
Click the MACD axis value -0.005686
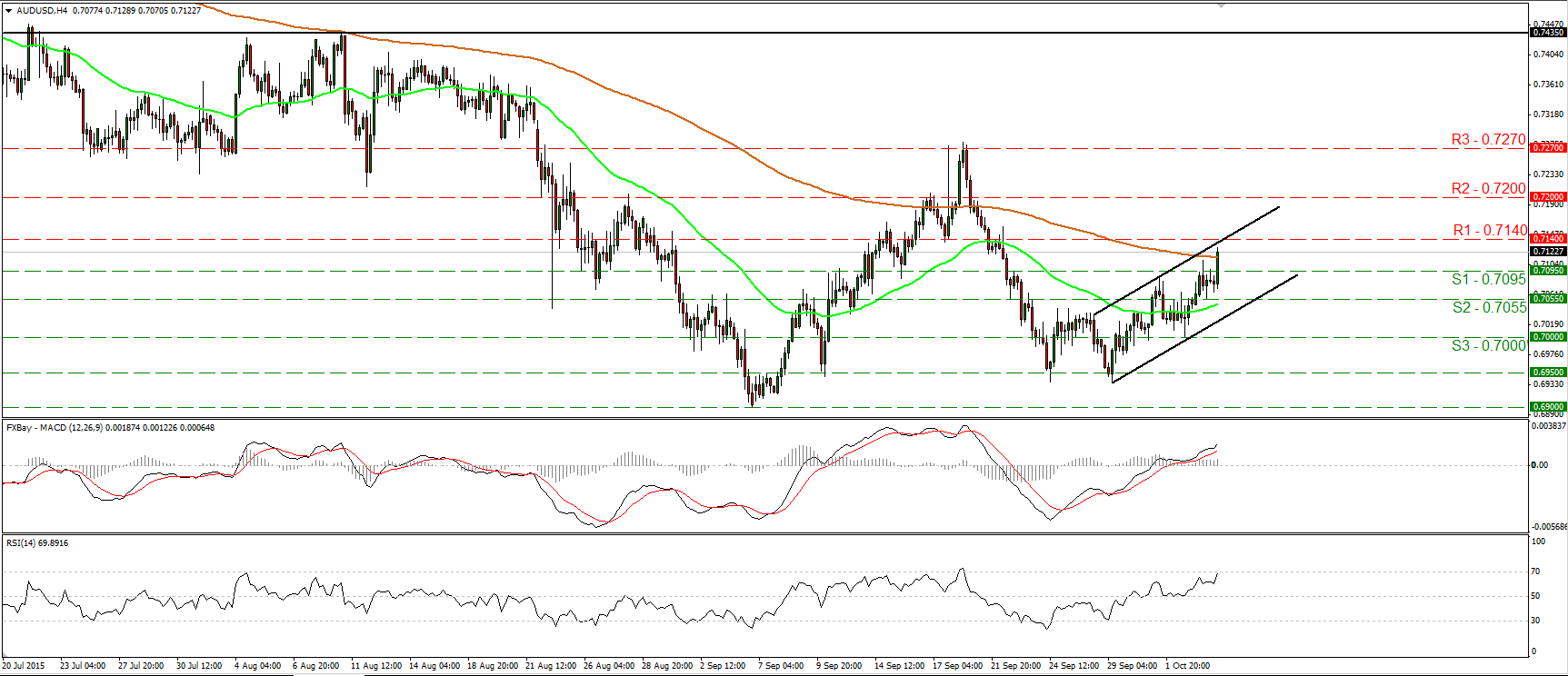(1549, 527)
